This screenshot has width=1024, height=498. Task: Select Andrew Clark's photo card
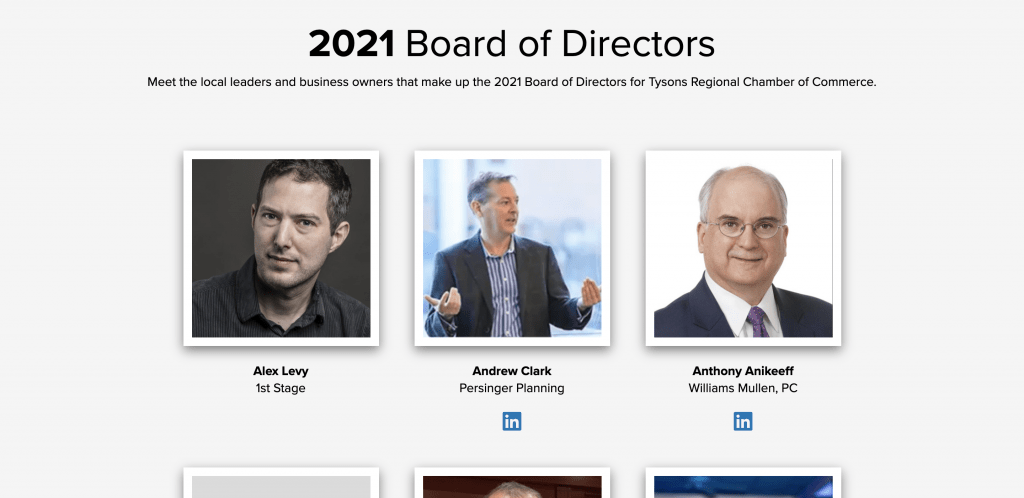click(x=512, y=248)
